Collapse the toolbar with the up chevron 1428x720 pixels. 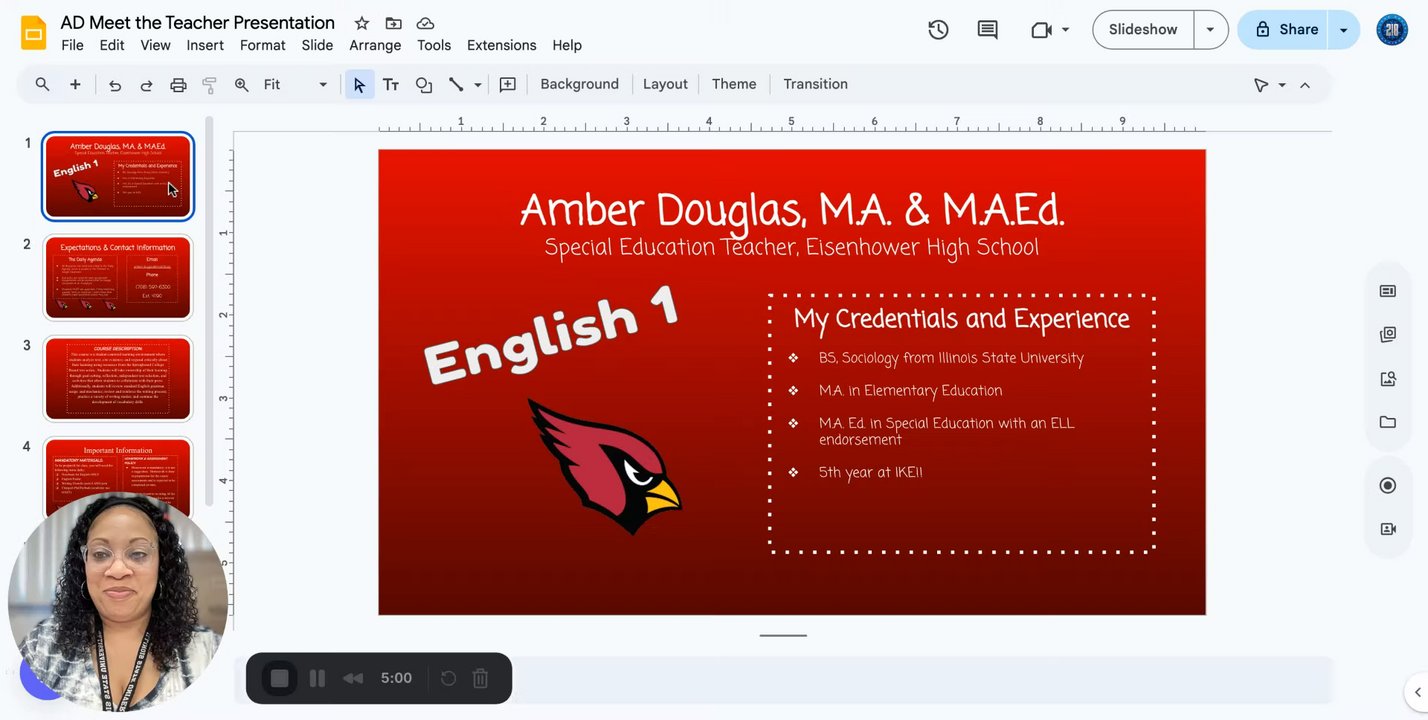(x=1305, y=85)
